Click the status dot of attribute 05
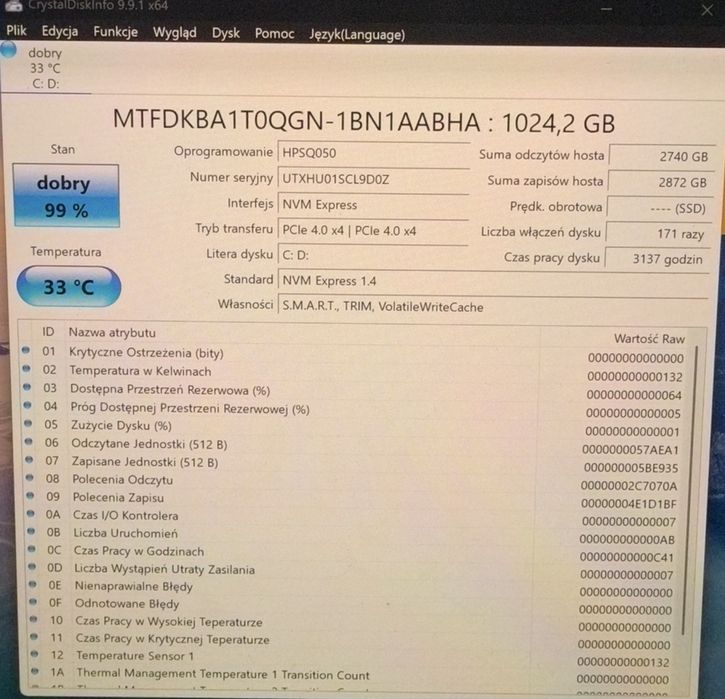 point(28,423)
